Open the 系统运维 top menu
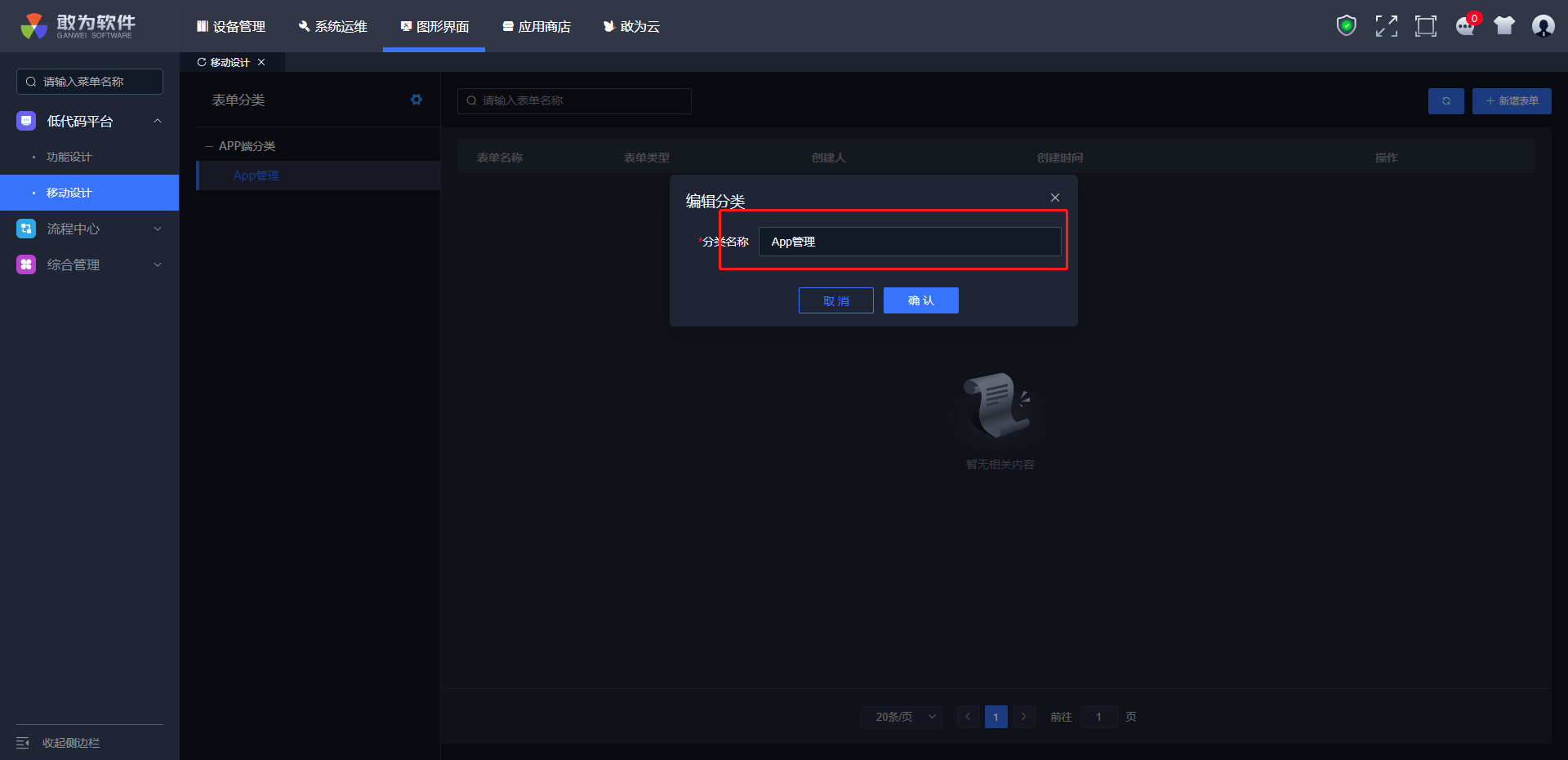This screenshot has height=760, width=1568. pyautogui.click(x=333, y=26)
